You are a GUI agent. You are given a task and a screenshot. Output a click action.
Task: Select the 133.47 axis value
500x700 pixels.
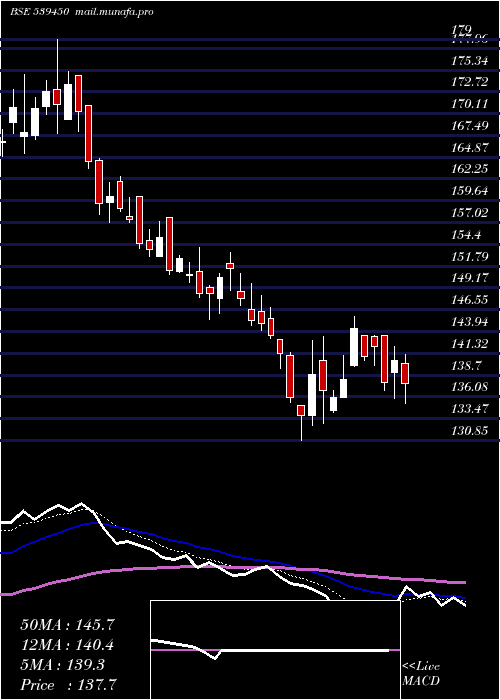pos(469,409)
